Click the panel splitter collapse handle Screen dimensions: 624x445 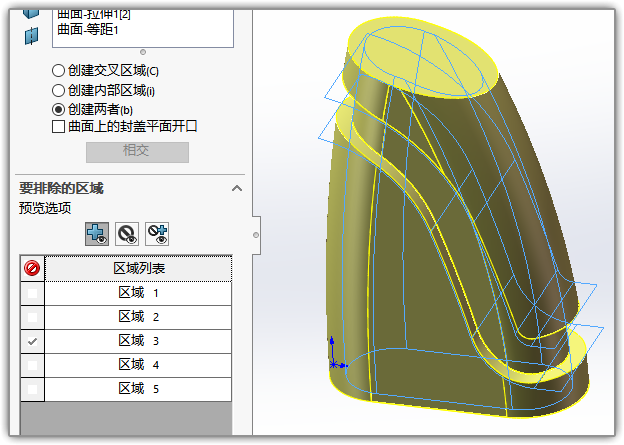[256, 235]
